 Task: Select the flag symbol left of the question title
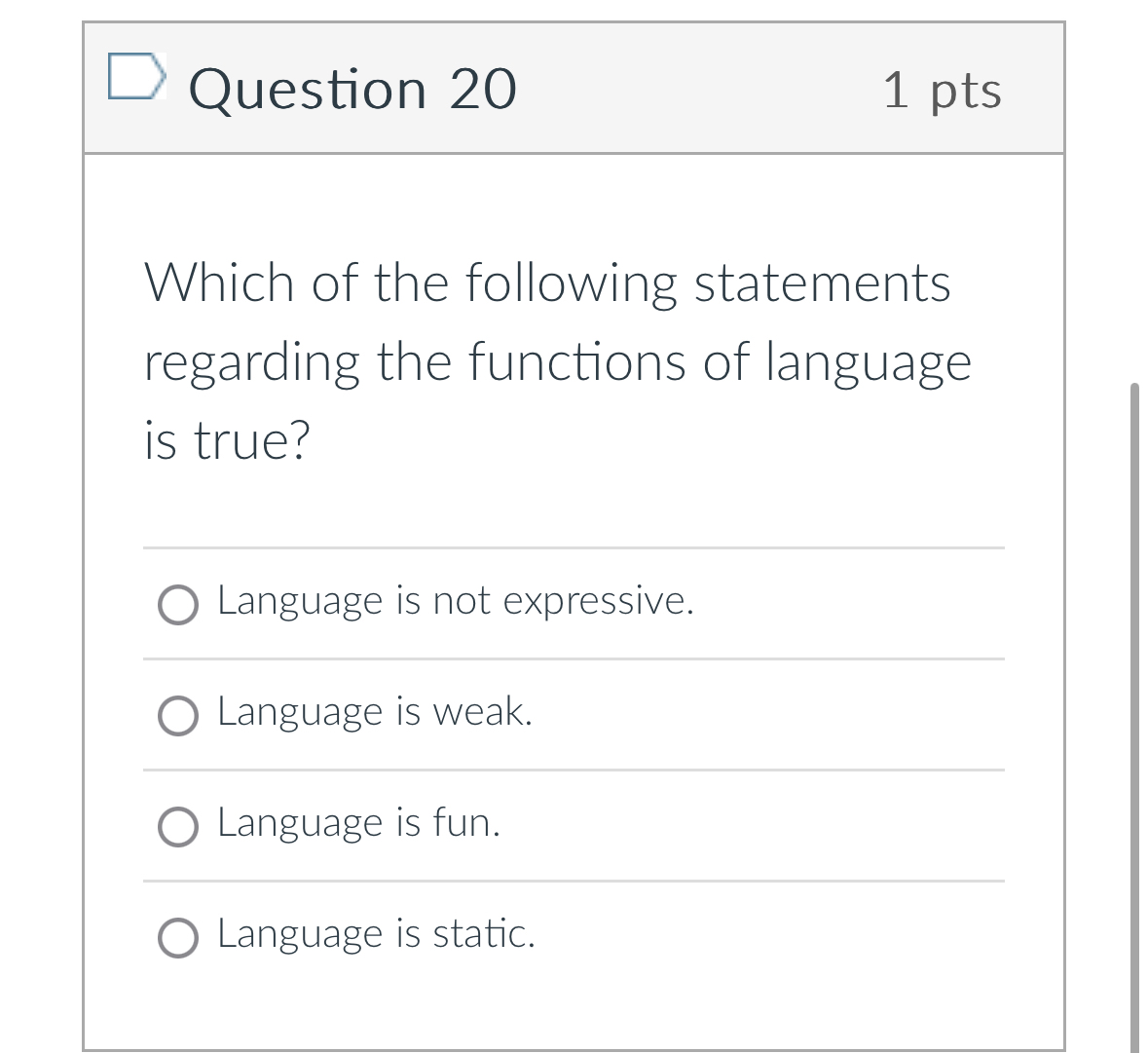coord(137,76)
